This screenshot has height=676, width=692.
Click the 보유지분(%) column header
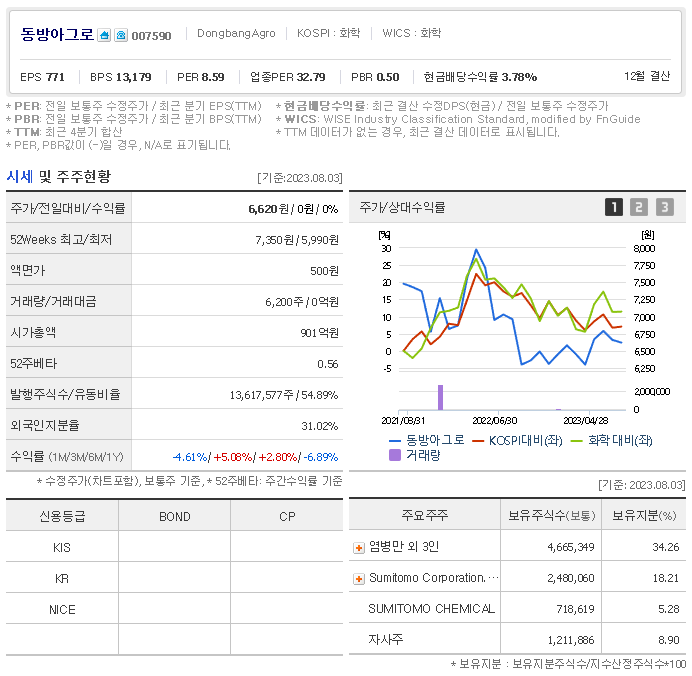pos(644,515)
